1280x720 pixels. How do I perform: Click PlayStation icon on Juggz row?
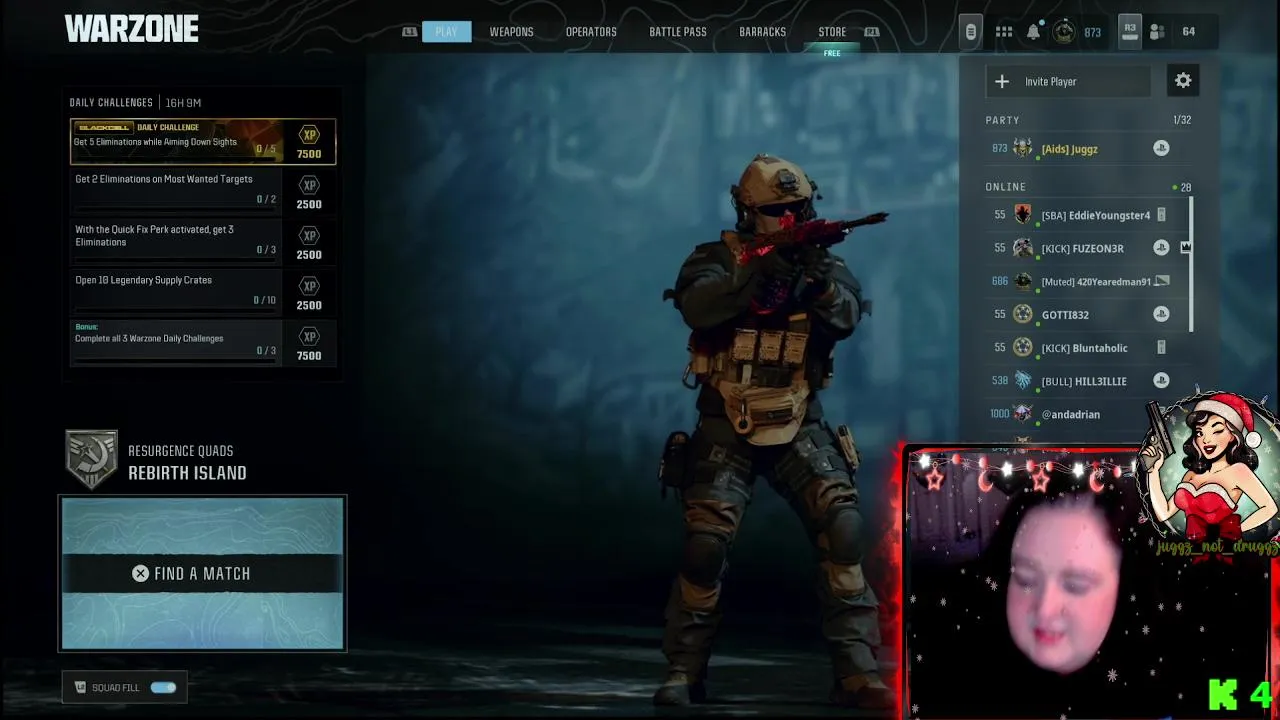(1161, 148)
